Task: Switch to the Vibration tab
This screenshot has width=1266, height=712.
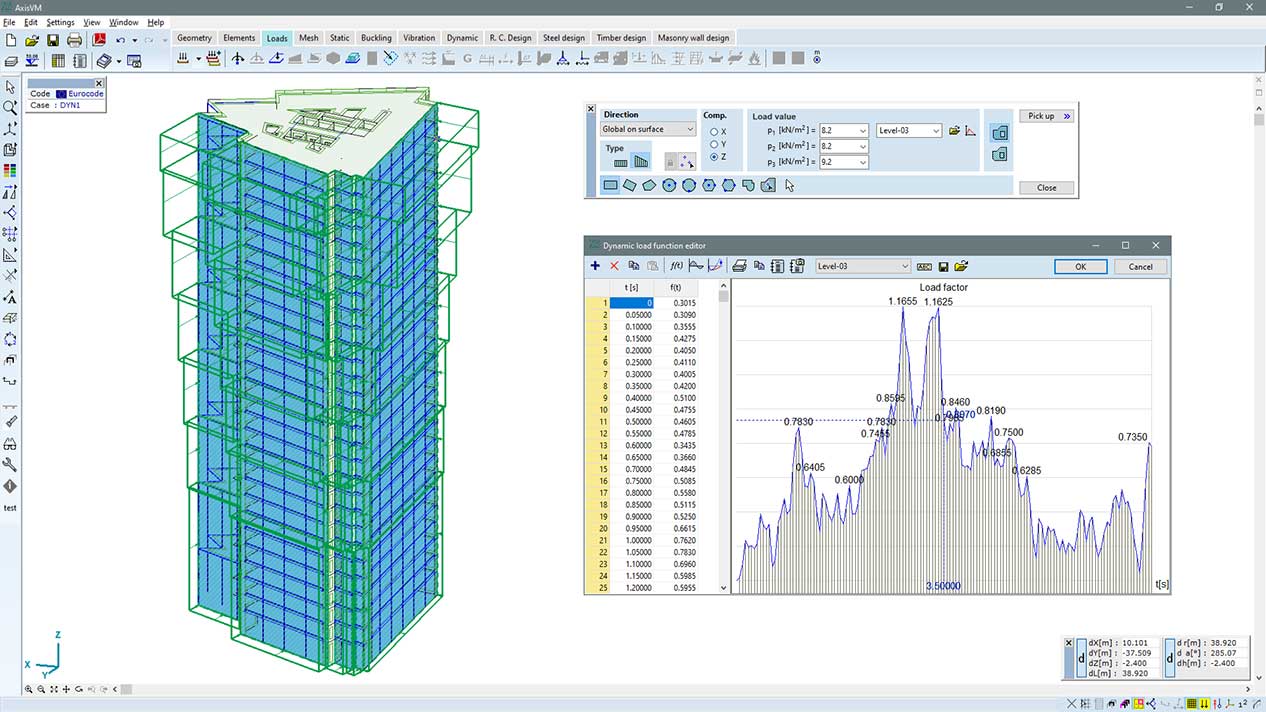Action: (x=419, y=38)
